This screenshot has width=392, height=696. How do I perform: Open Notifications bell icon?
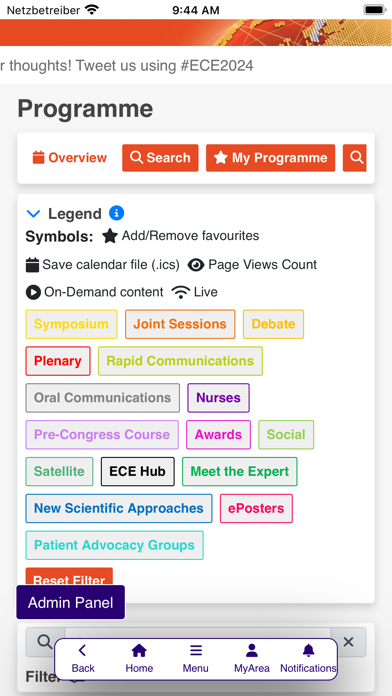(x=308, y=651)
